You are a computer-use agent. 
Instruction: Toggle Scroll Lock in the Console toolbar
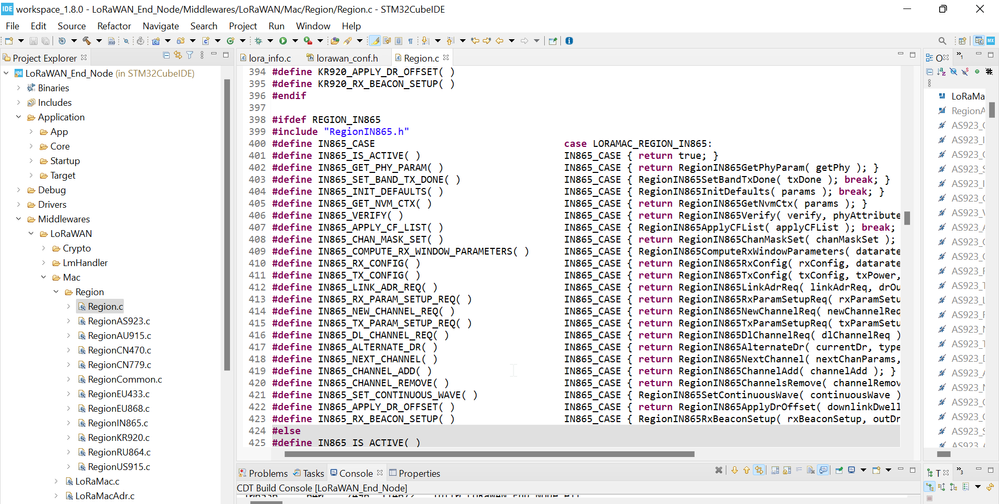coord(787,470)
